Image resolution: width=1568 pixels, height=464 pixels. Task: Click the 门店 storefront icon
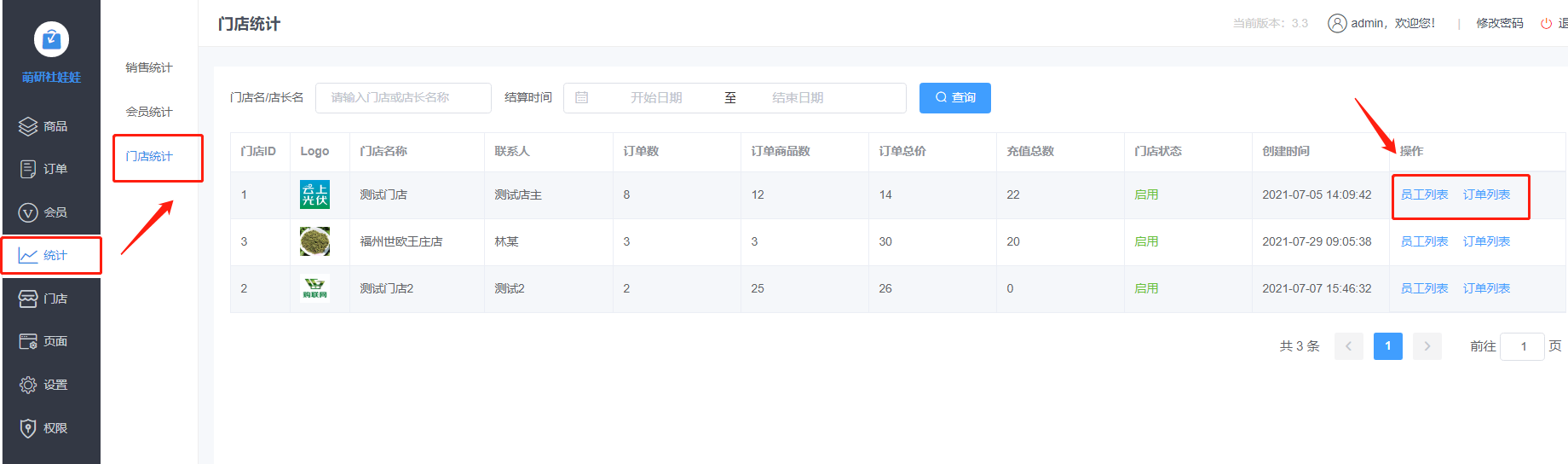pos(28,299)
